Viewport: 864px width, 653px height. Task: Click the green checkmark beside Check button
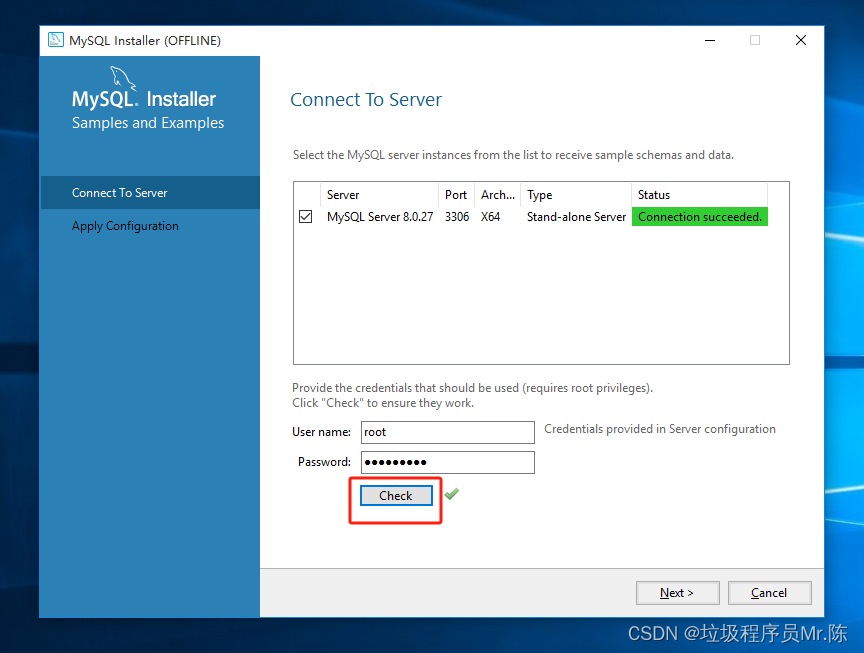452,494
